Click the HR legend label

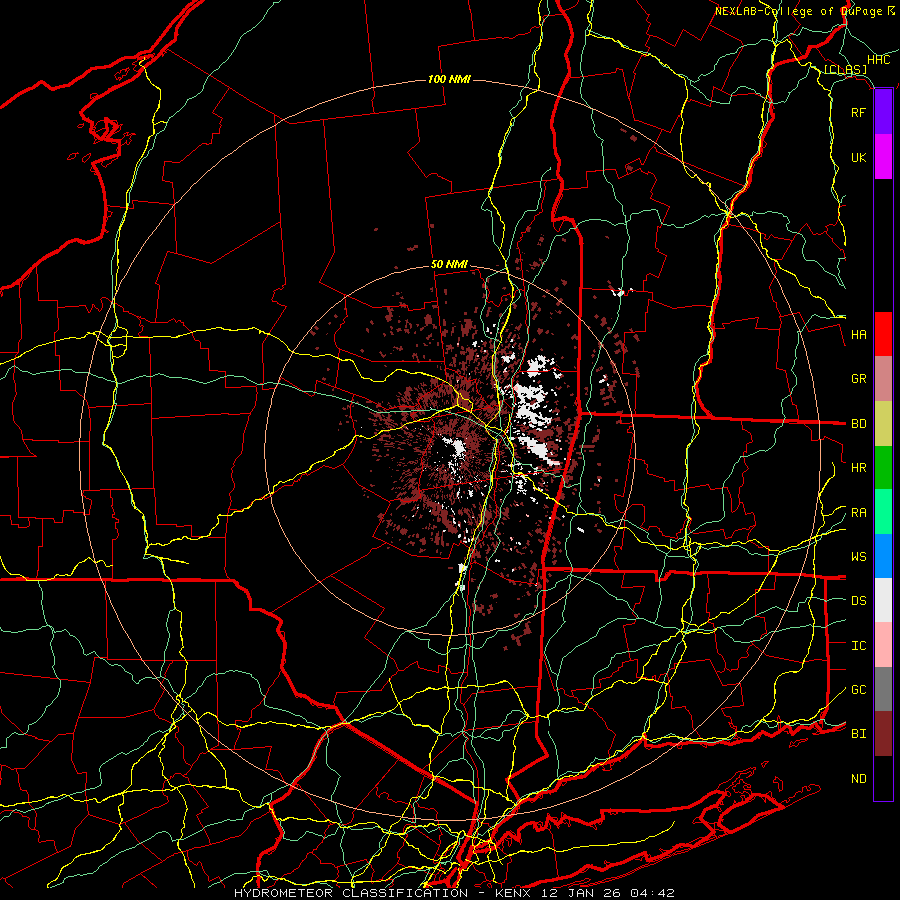pyautogui.click(x=859, y=468)
